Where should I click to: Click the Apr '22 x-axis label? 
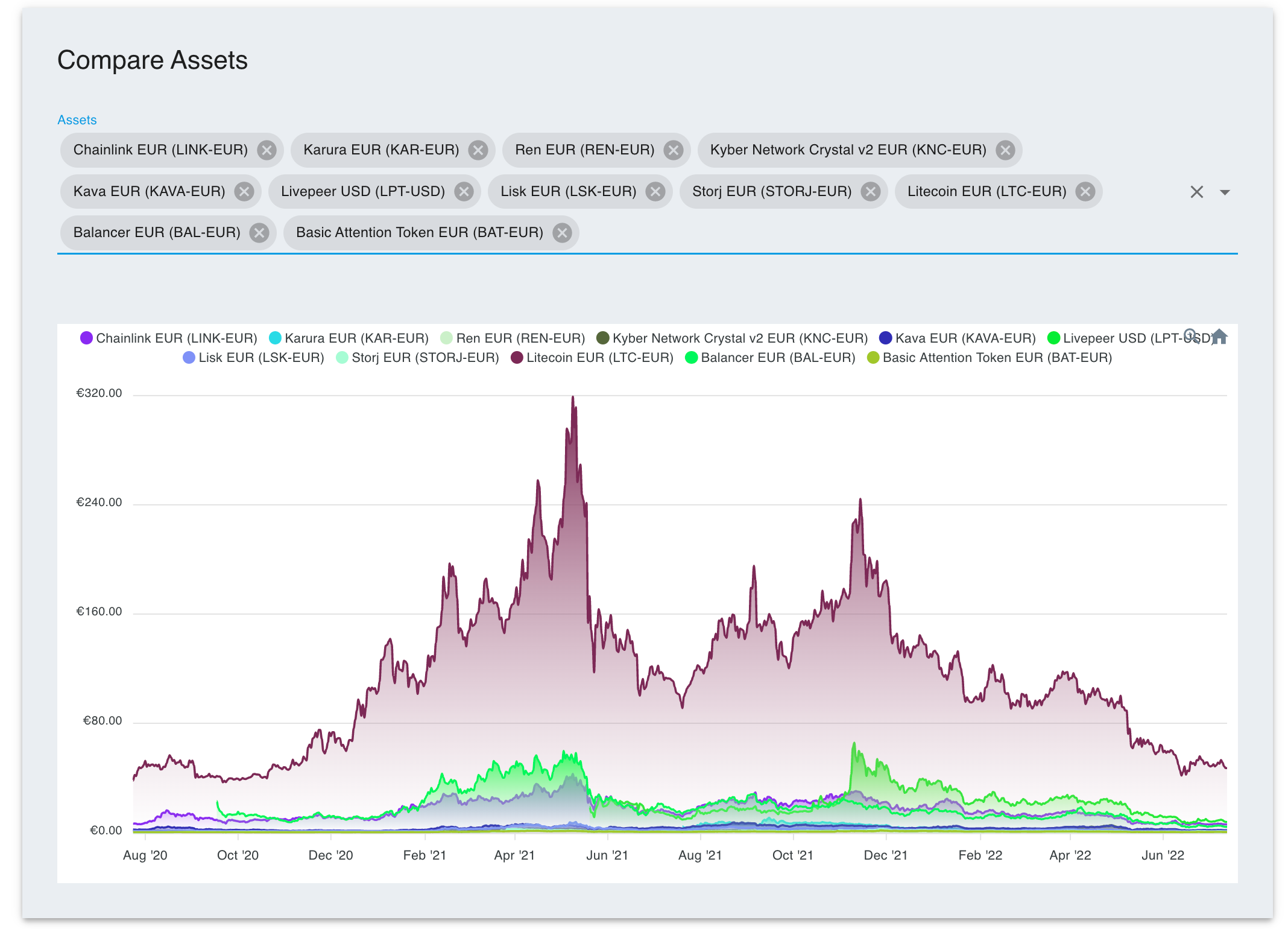coord(1070,855)
